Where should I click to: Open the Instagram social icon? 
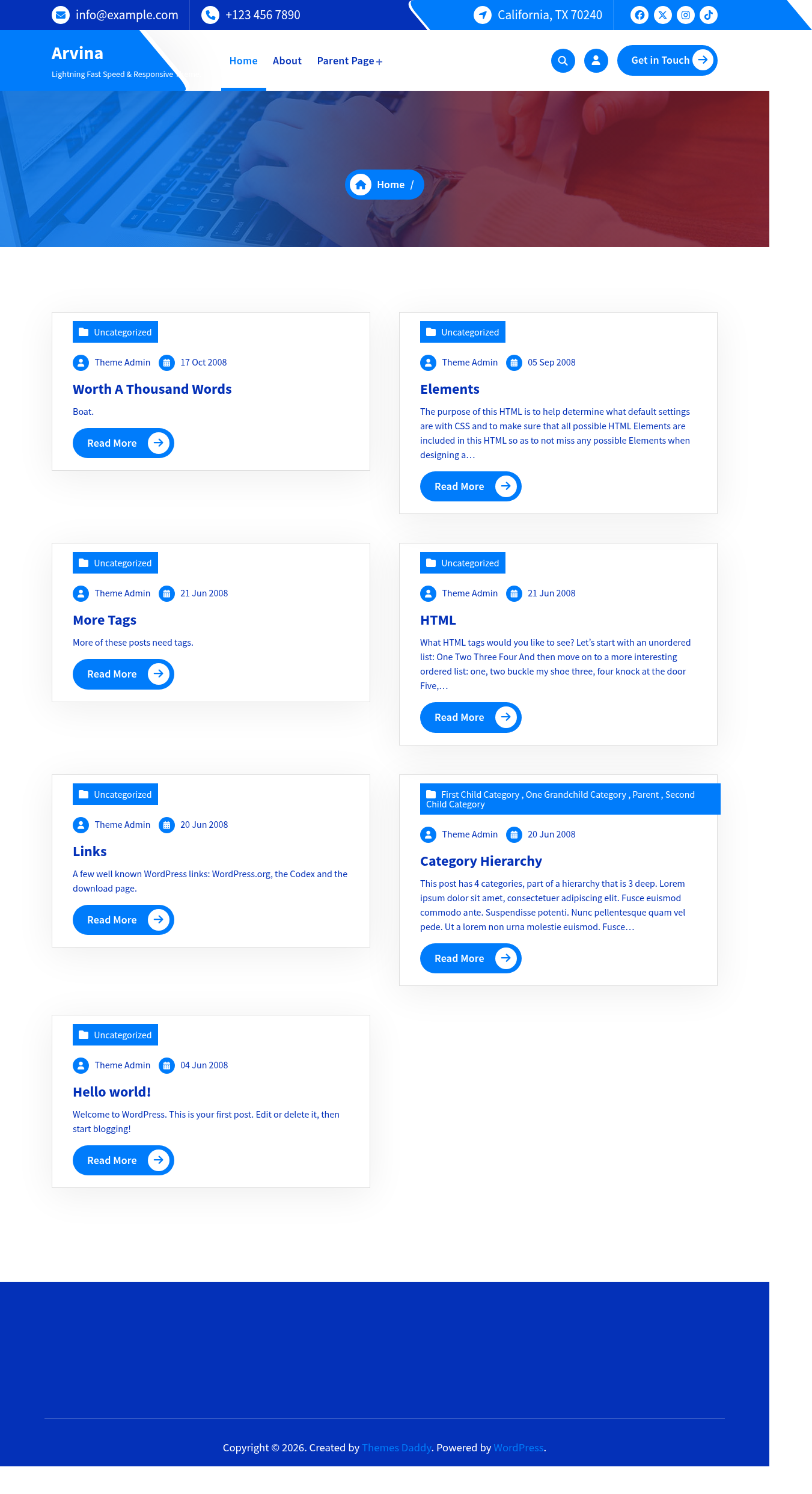click(685, 15)
